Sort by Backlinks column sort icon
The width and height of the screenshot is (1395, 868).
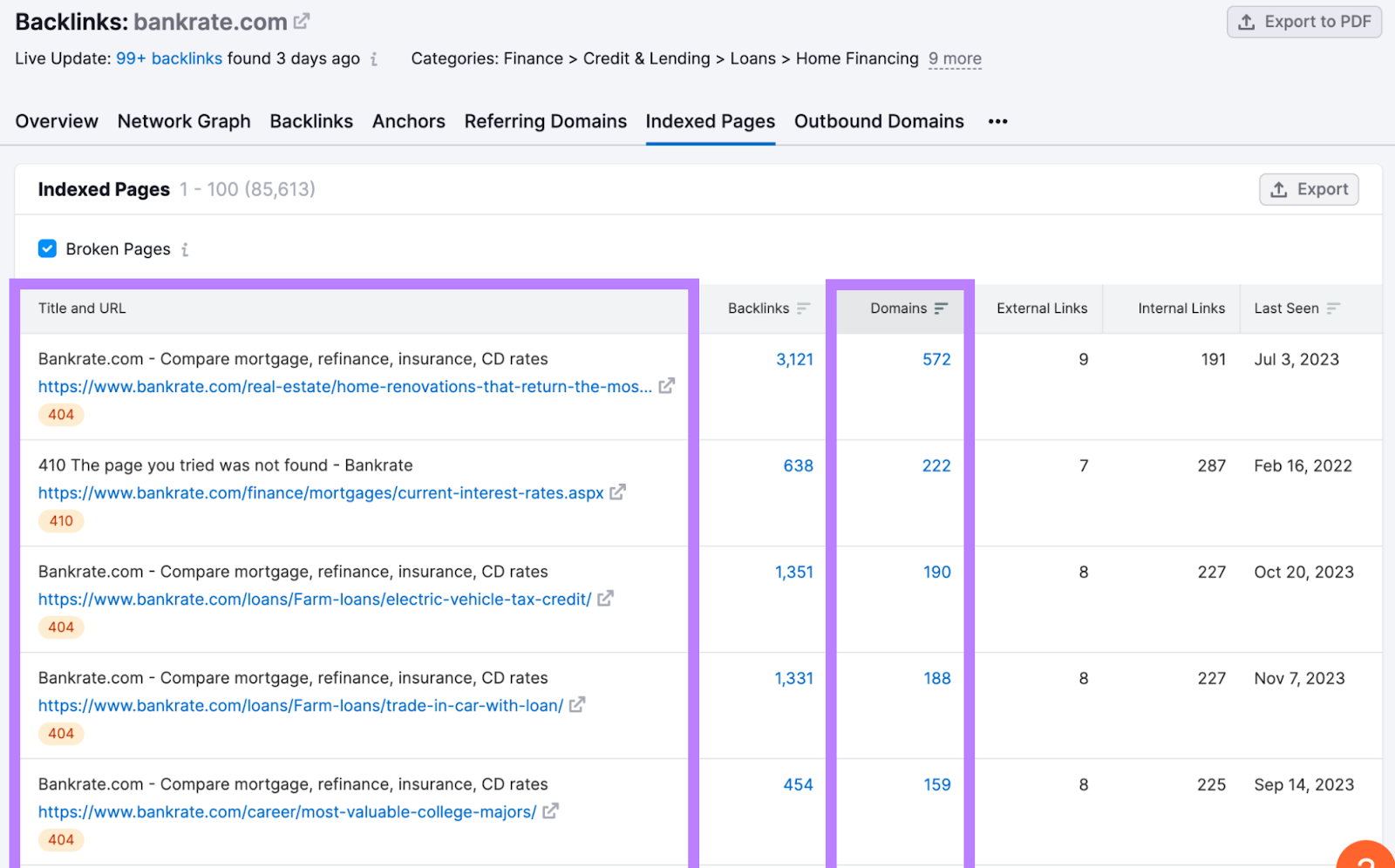point(803,309)
